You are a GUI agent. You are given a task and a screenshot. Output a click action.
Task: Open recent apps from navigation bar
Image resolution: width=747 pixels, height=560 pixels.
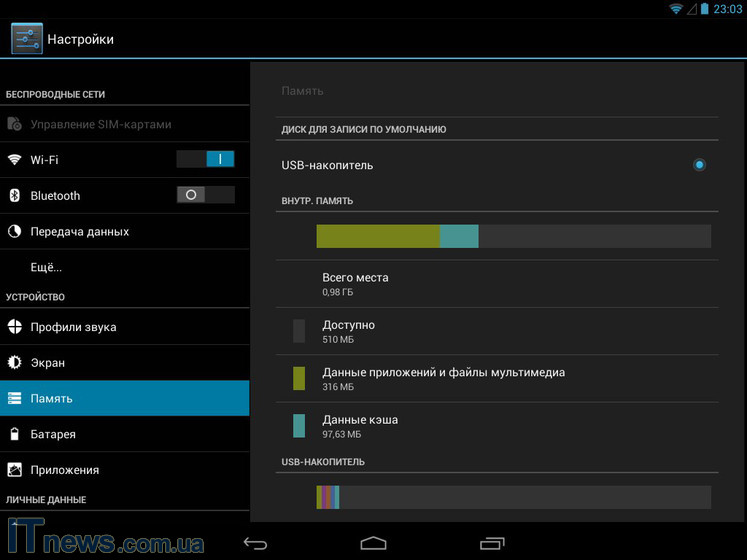[491, 543]
